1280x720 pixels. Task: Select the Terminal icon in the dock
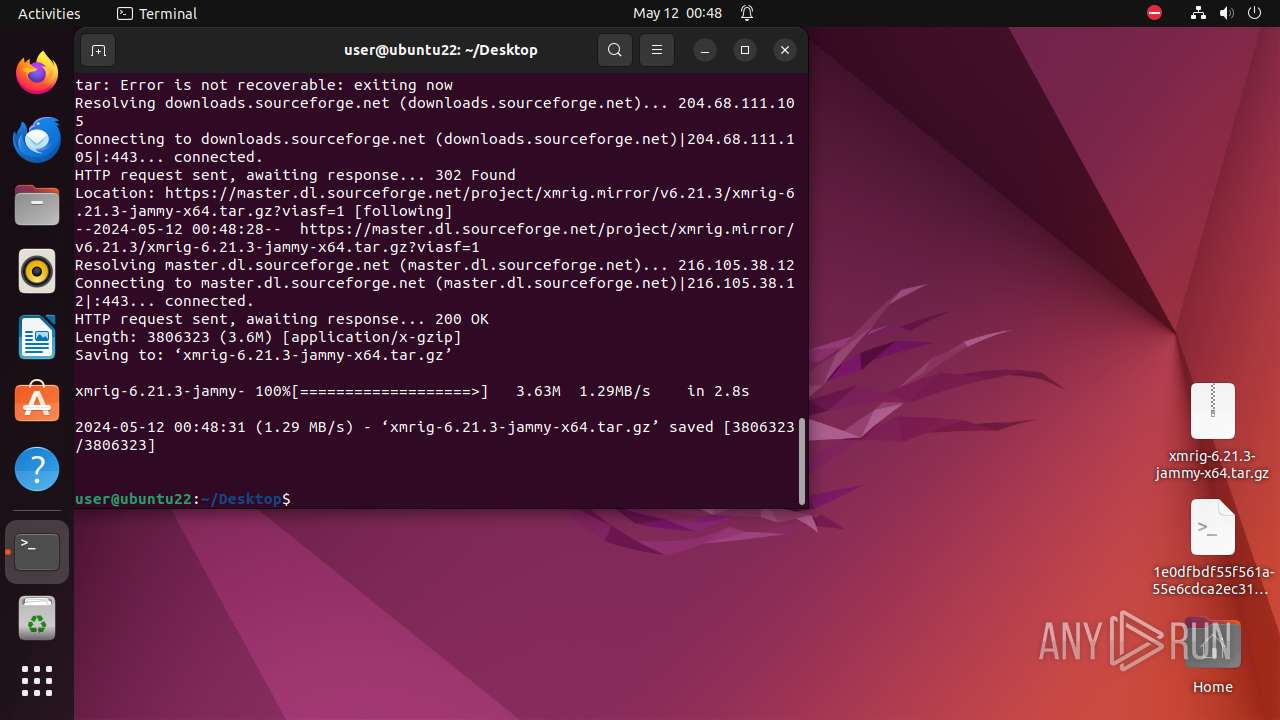[x=37, y=552]
